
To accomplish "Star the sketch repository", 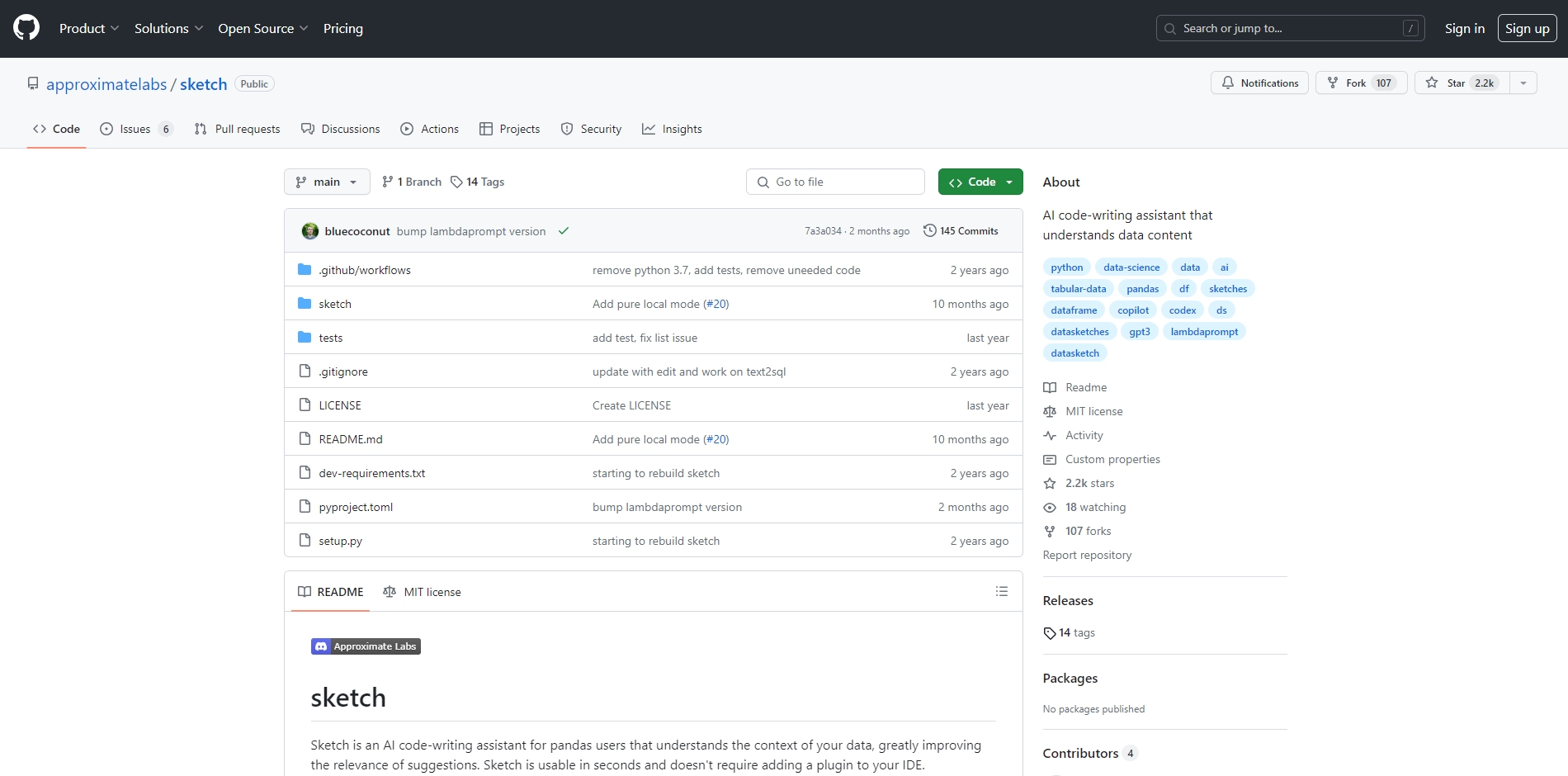I will coord(1462,83).
